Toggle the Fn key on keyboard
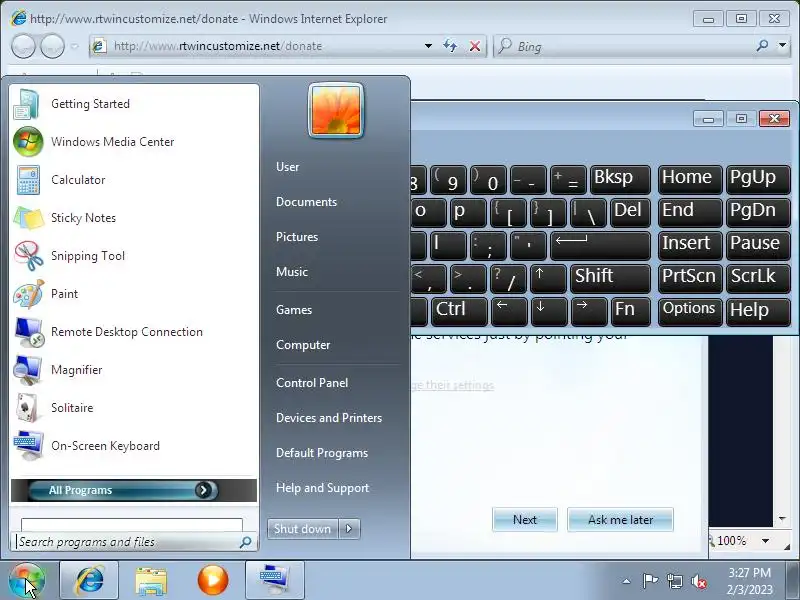 630,312
